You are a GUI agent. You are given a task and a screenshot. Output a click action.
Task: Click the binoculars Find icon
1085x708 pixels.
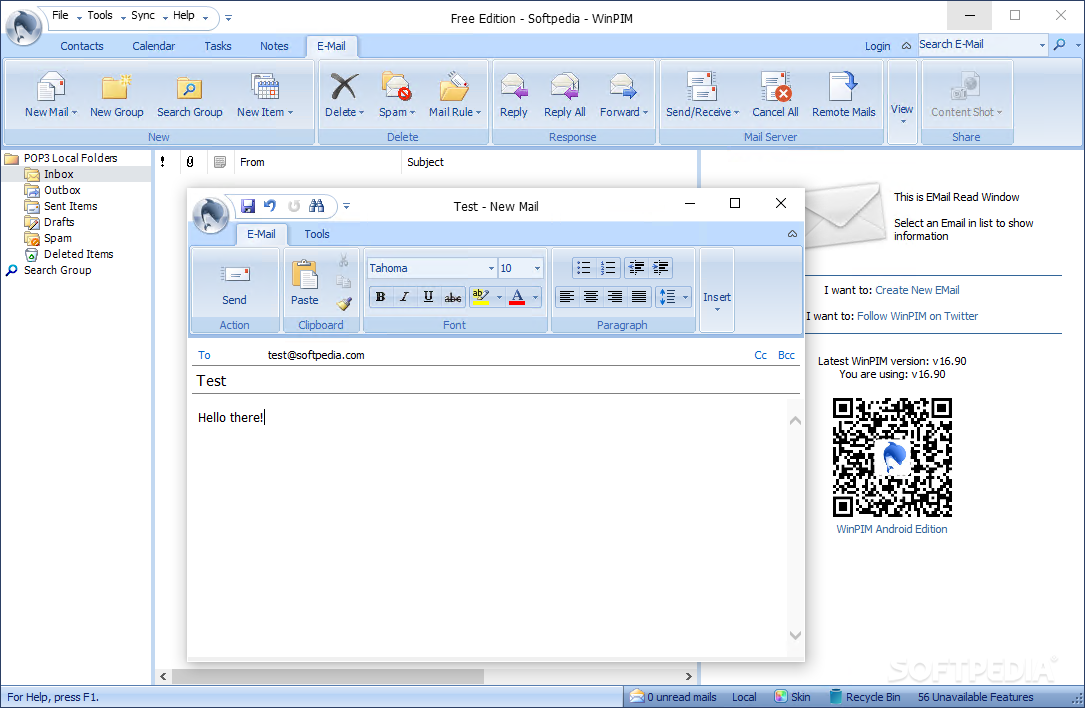(316, 206)
